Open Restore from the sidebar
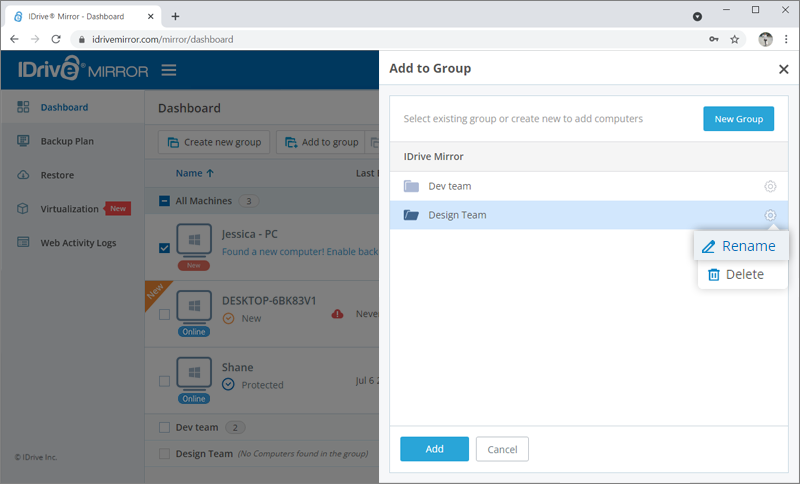The image size is (800, 484). pyautogui.click(x=57, y=175)
